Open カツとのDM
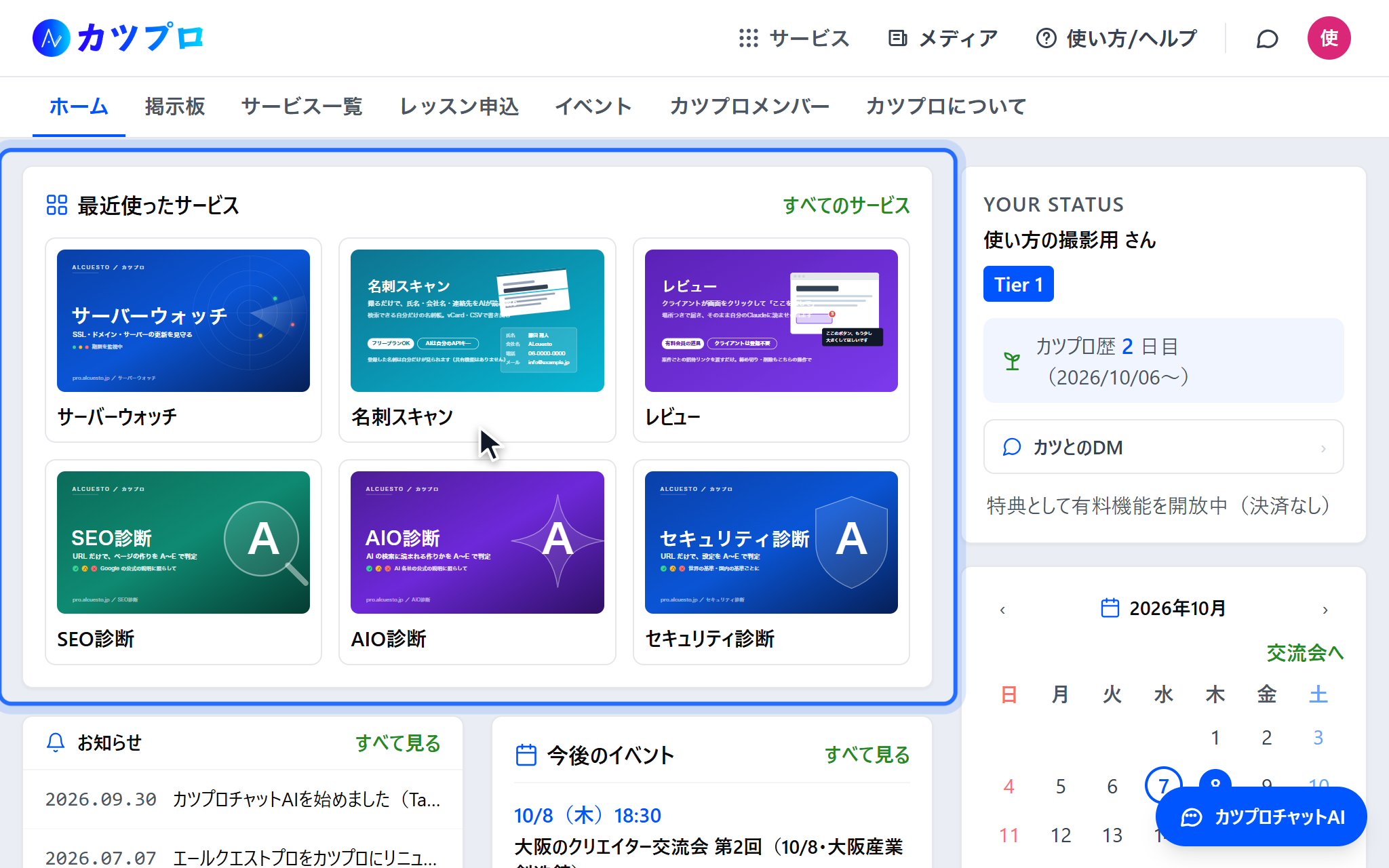1389x868 pixels. coord(1163,447)
